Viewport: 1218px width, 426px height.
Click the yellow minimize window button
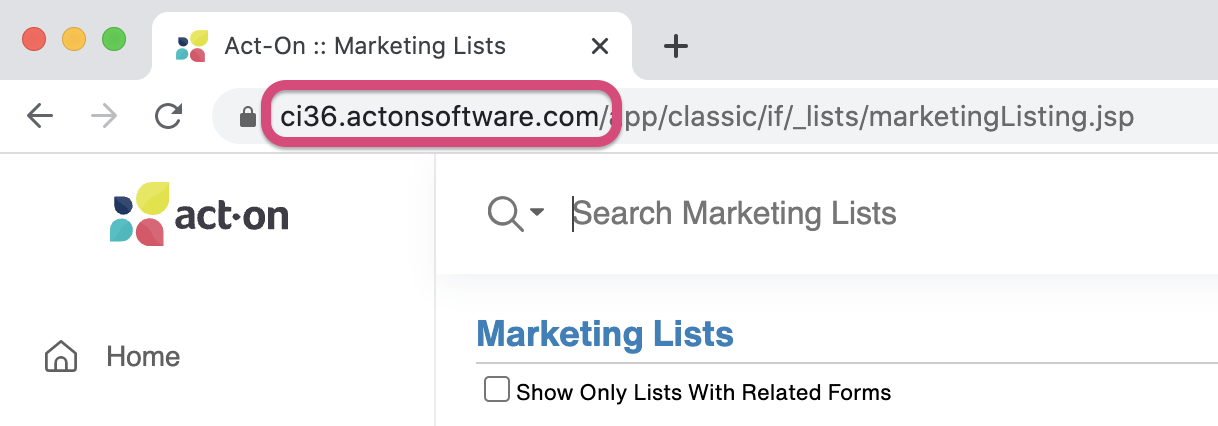click(74, 40)
